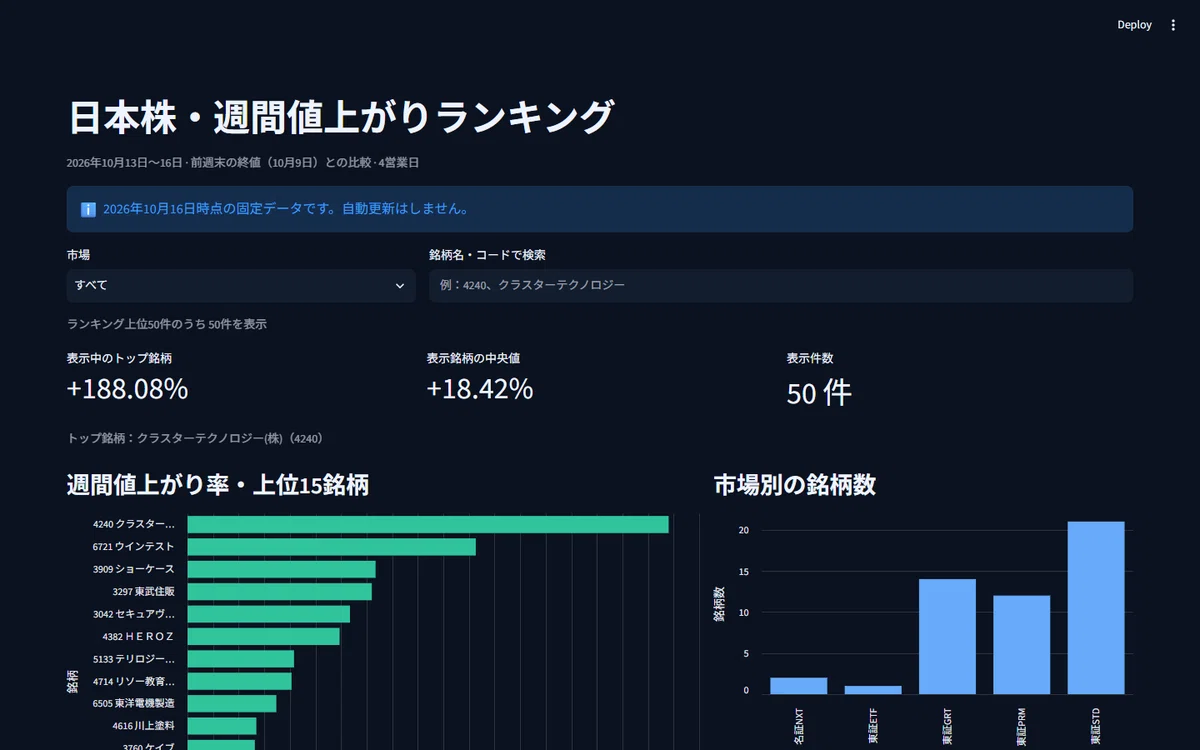Click the bar for 6721 ウインテスト
The height and width of the screenshot is (750, 1200).
click(x=332, y=547)
